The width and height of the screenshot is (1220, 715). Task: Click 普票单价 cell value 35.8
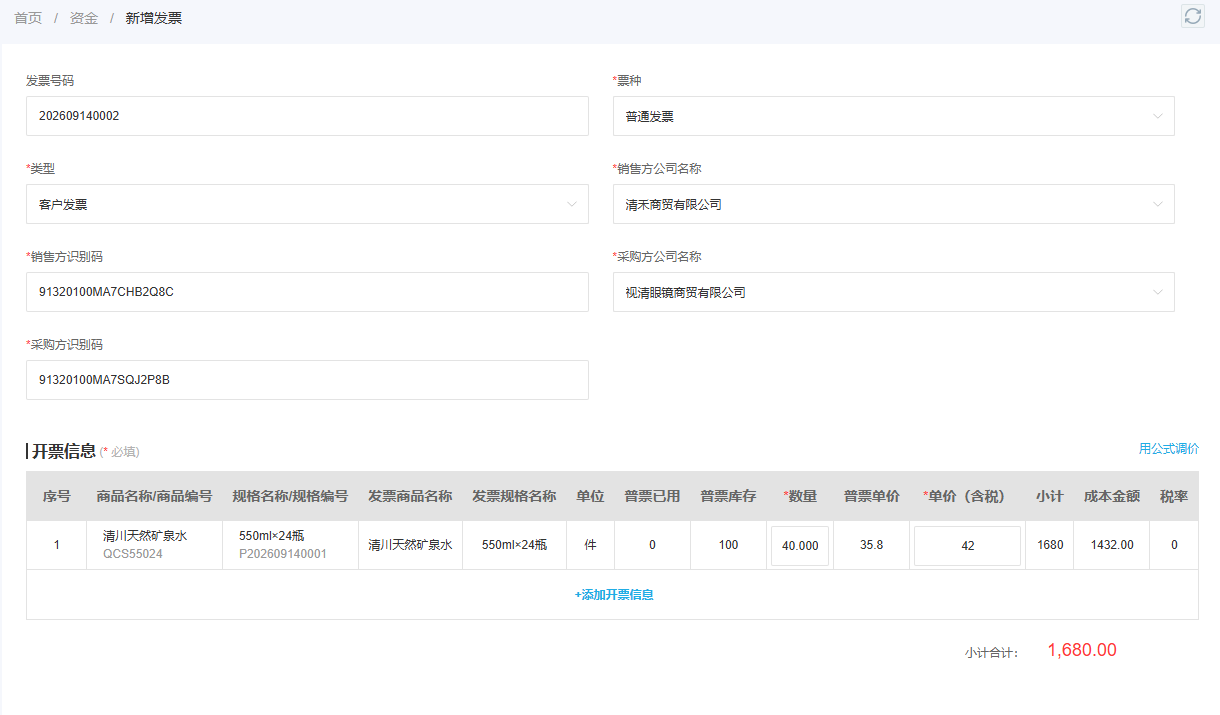point(871,545)
